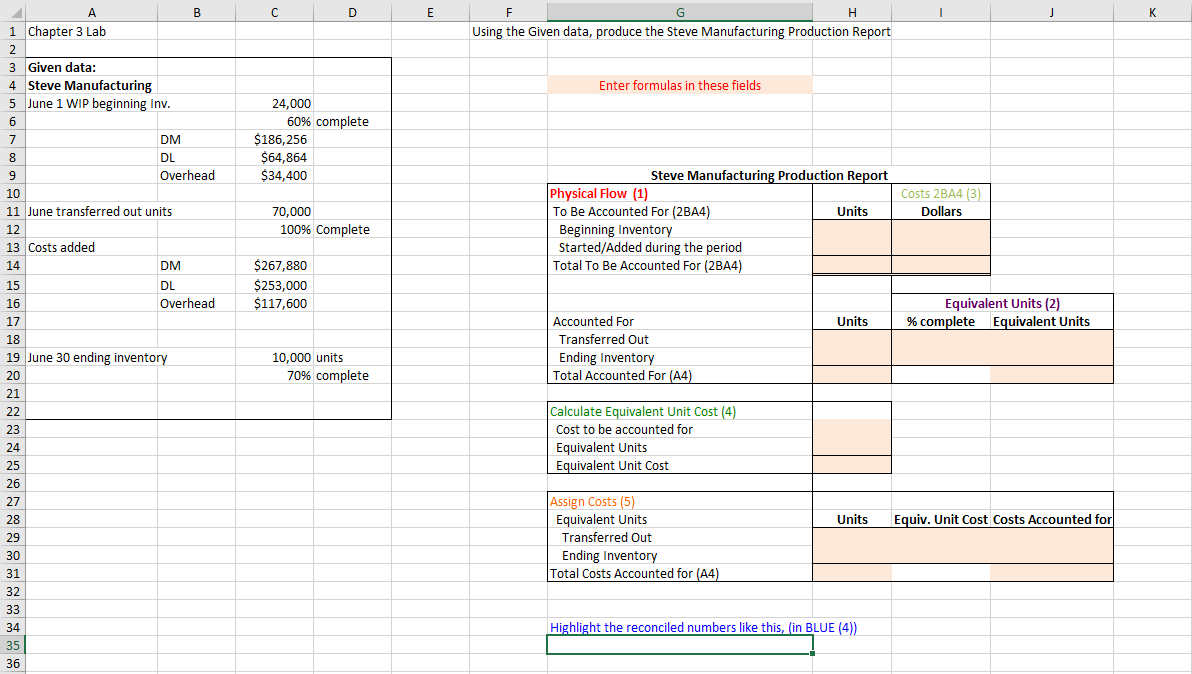This screenshot has width=1192, height=674.
Task: Click the 'Enter formulas in these fields' cell
Action: [679, 85]
